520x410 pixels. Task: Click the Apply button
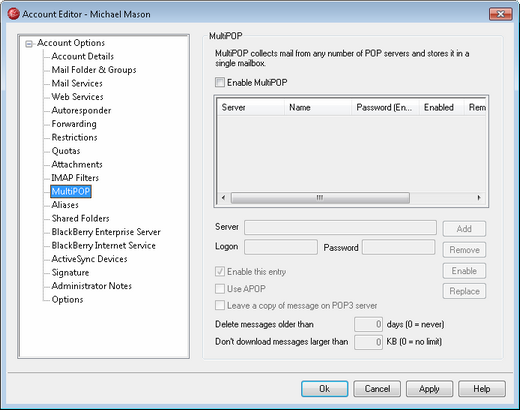tap(429, 389)
